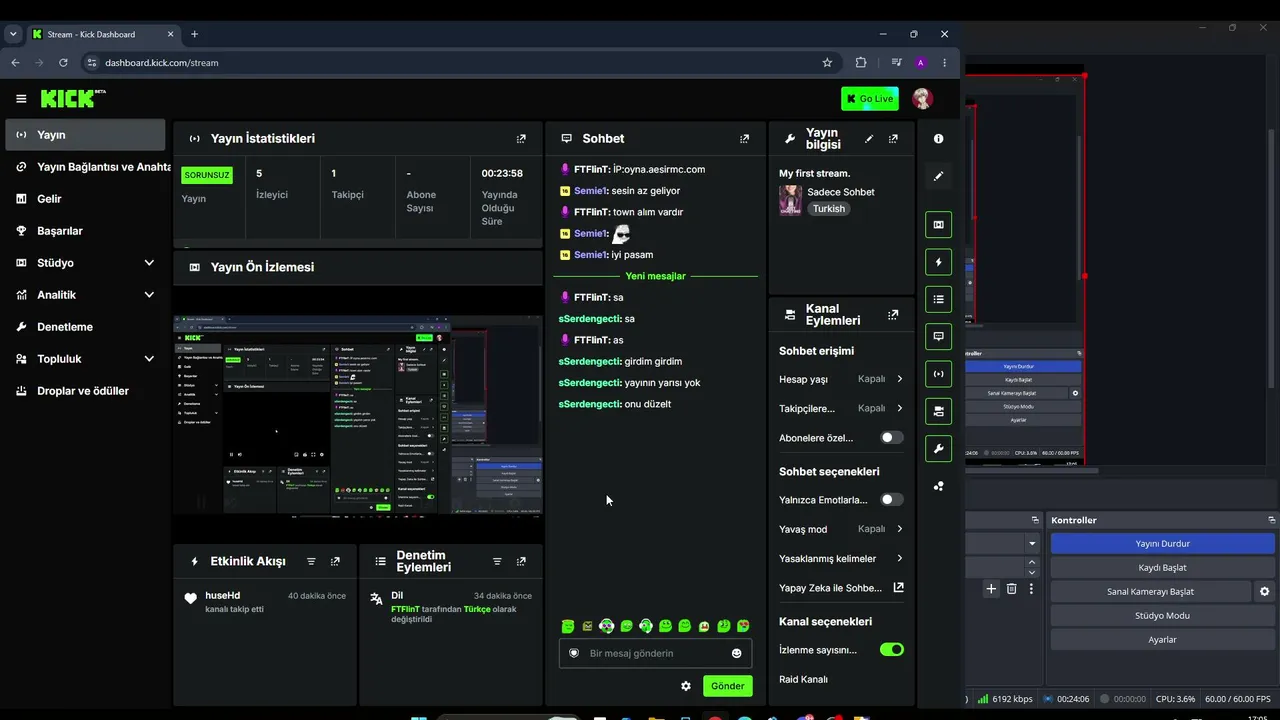Bookmark this page with the star icon
This screenshot has height=720, width=1280.
coord(827,63)
